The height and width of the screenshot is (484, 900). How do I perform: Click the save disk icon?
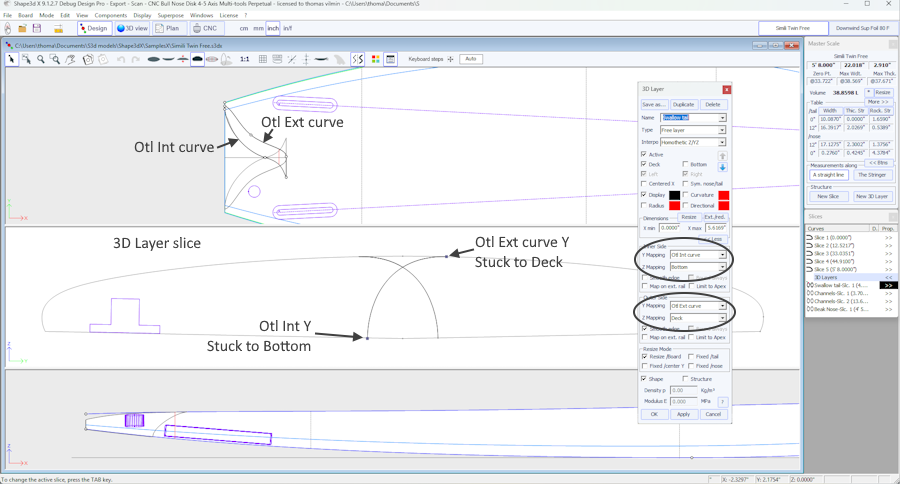[37, 28]
